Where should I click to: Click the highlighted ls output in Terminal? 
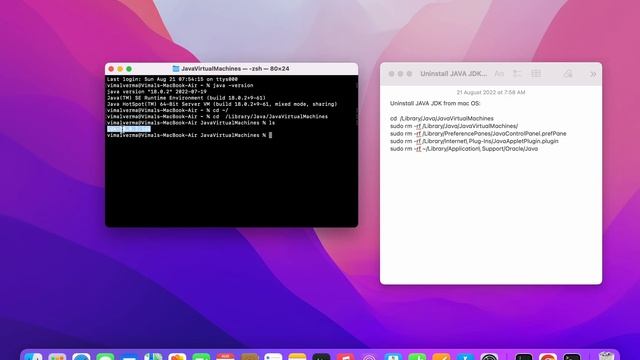point(129,129)
